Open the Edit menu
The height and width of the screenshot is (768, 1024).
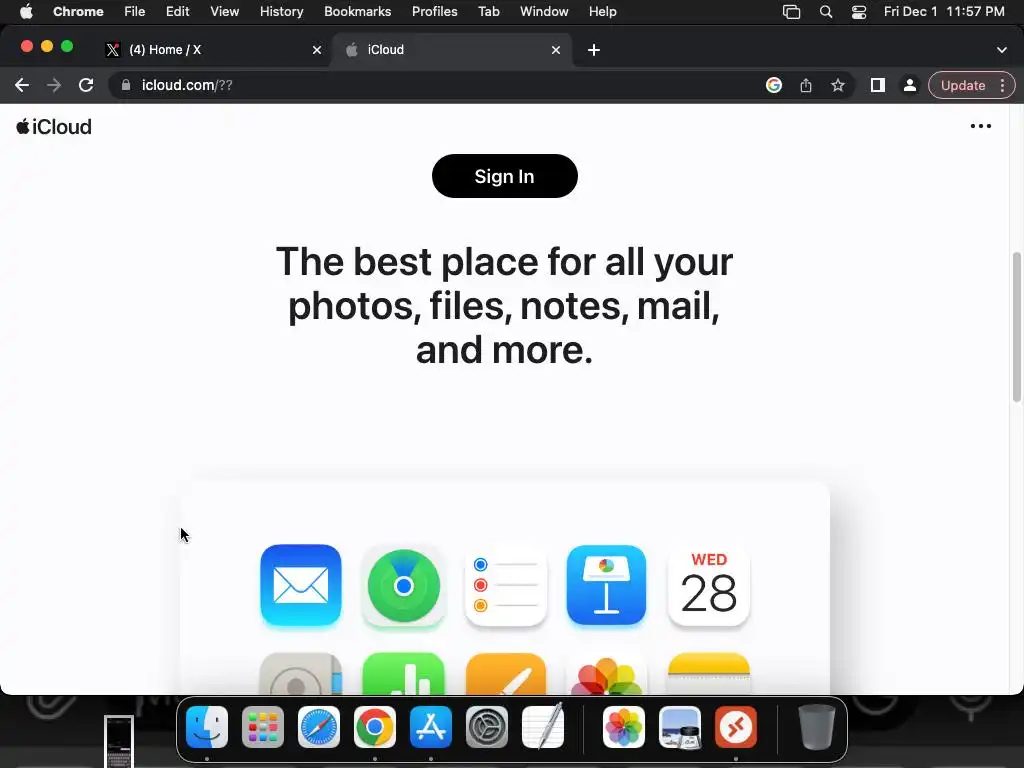177,12
